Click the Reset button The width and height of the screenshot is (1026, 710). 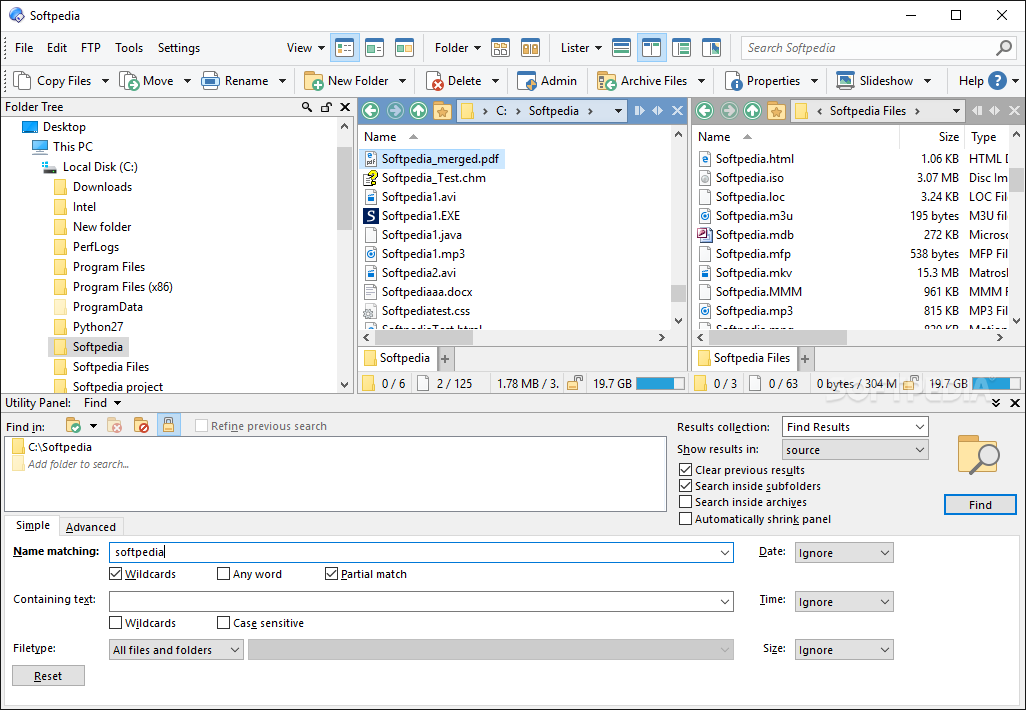(48, 676)
